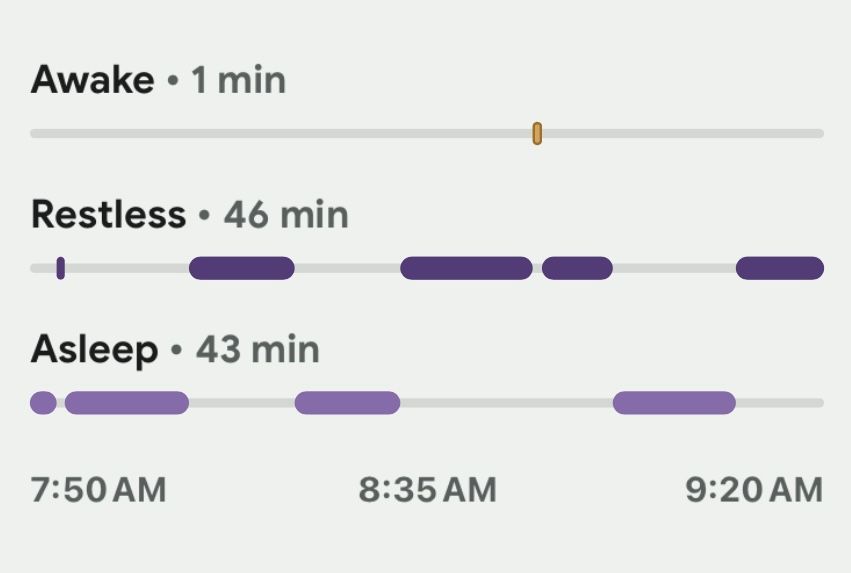
Task: Click the '1 min' awake duration text
Action: click(x=238, y=80)
